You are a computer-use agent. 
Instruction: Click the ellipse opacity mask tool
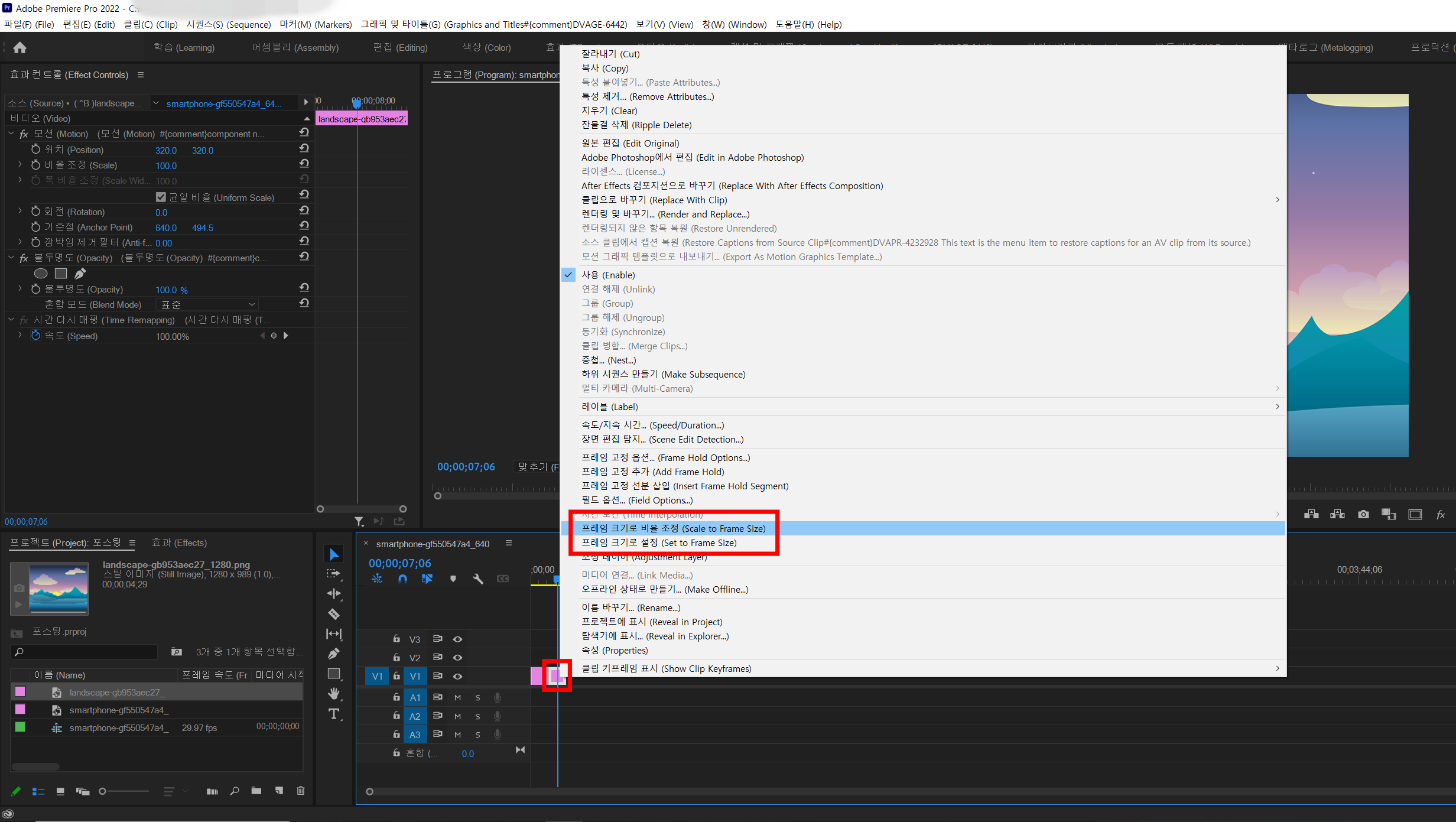[x=40, y=273]
